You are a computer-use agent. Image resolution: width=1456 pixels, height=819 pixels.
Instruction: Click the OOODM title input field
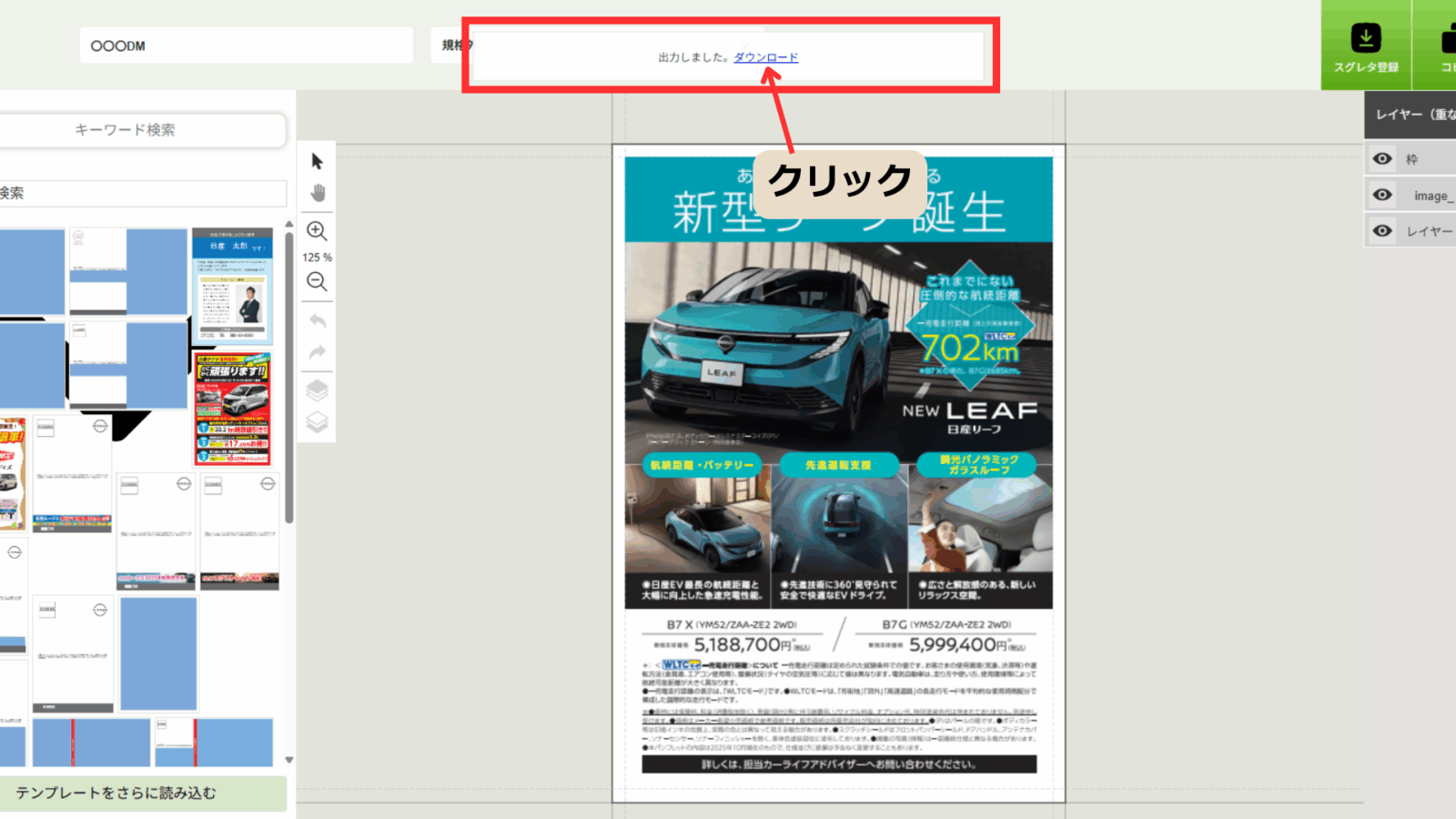coord(246,45)
